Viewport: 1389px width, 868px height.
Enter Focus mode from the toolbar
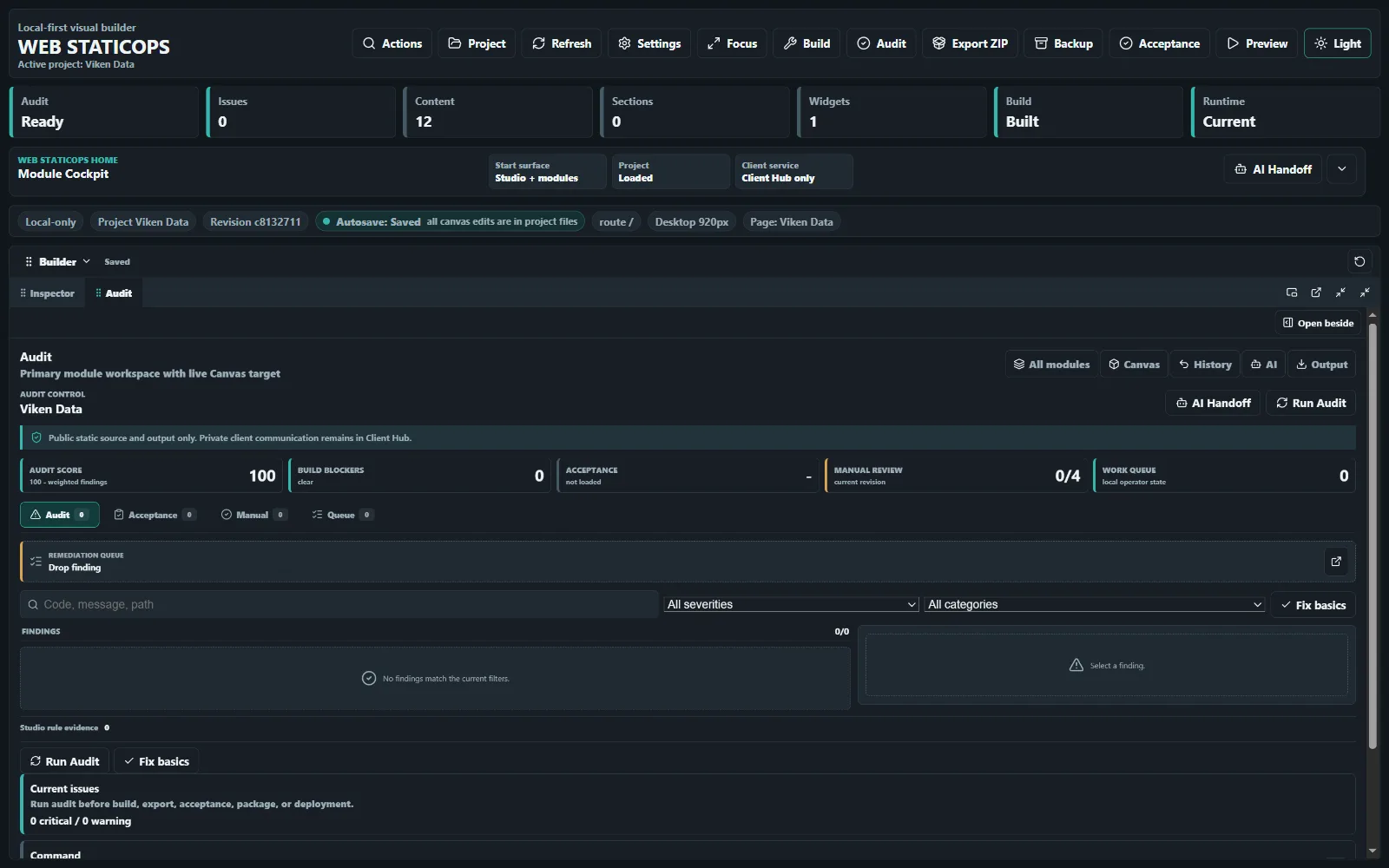click(x=732, y=43)
